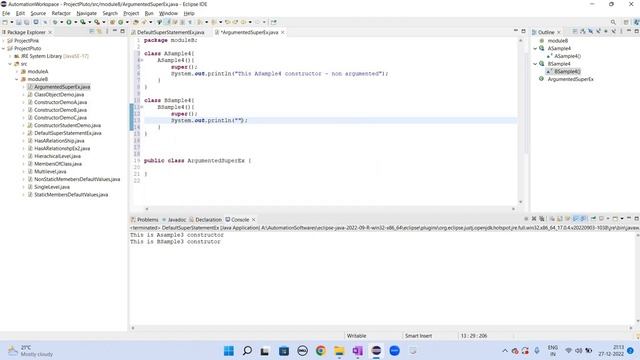The height and width of the screenshot is (360, 640).
Task: Toggle Sort in the Outline view
Action: point(582,31)
